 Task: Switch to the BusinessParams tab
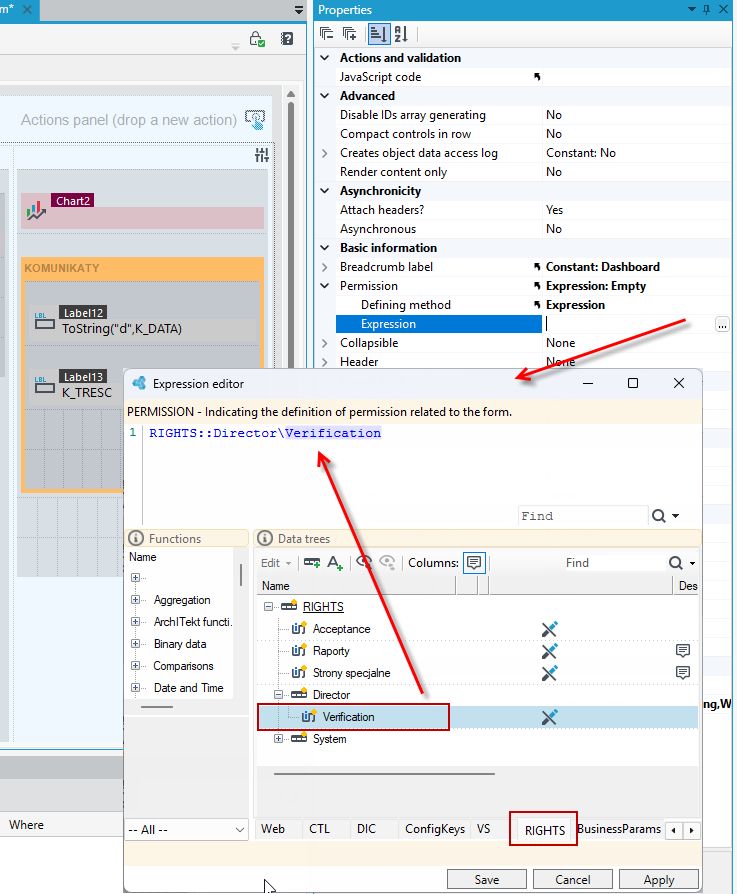tap(619, 829)
